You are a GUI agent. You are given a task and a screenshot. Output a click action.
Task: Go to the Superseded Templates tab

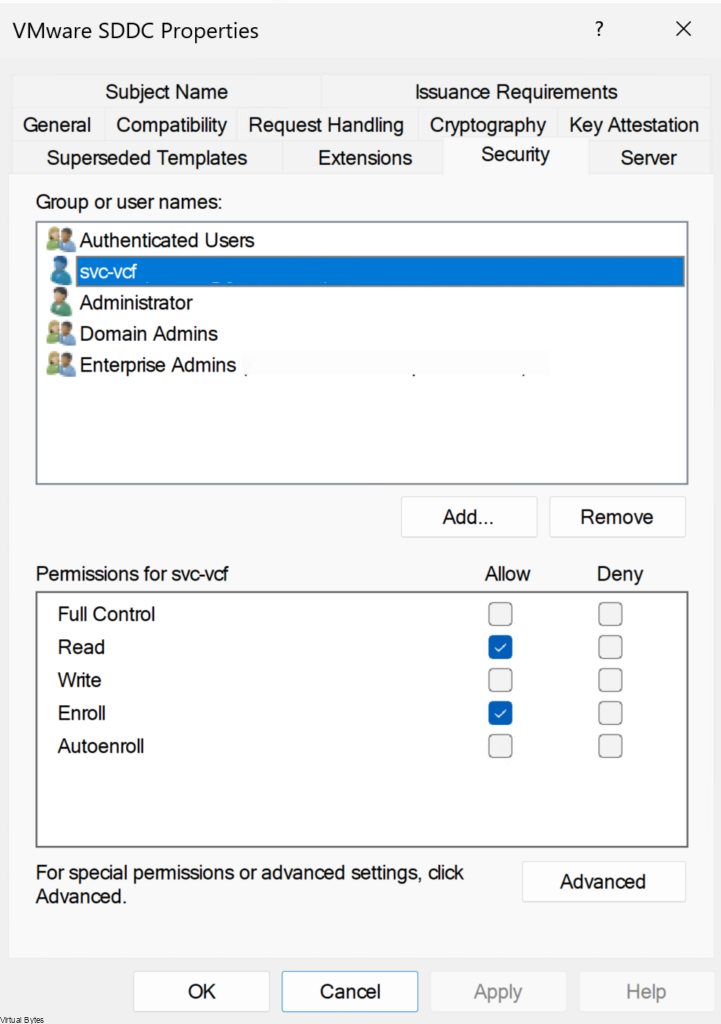pos(146,158)
